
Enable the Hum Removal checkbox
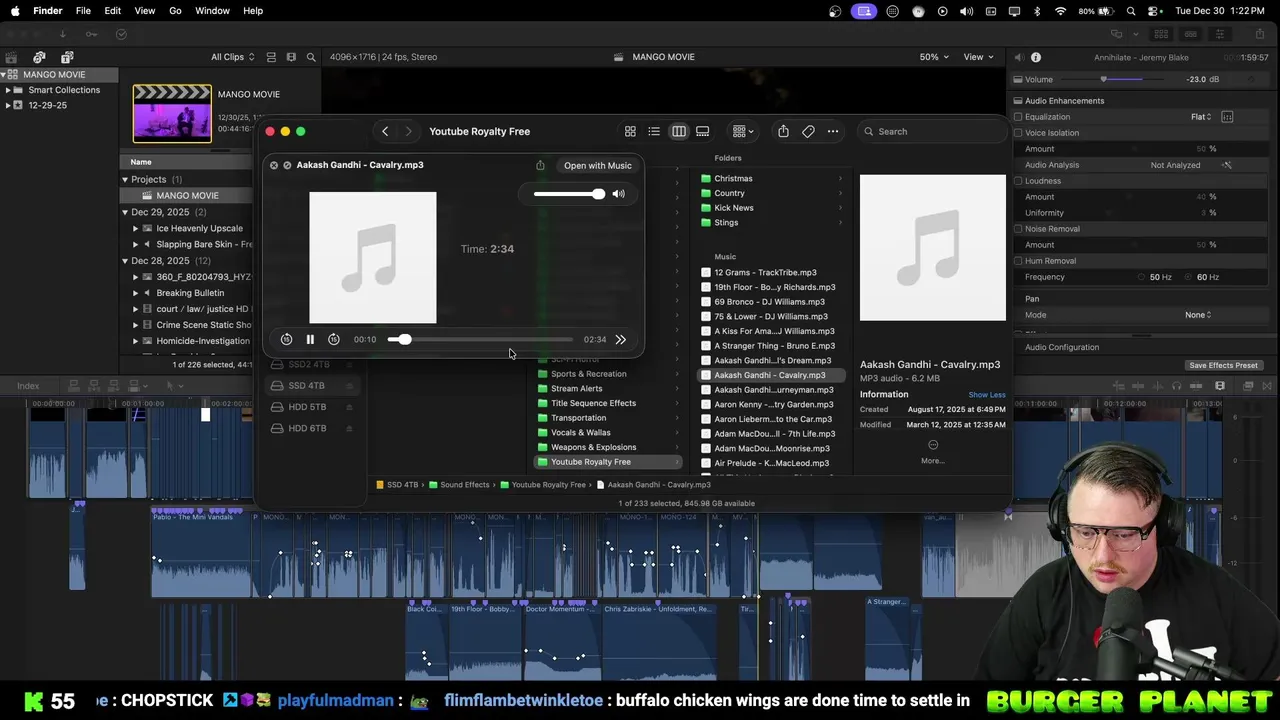1018,261
